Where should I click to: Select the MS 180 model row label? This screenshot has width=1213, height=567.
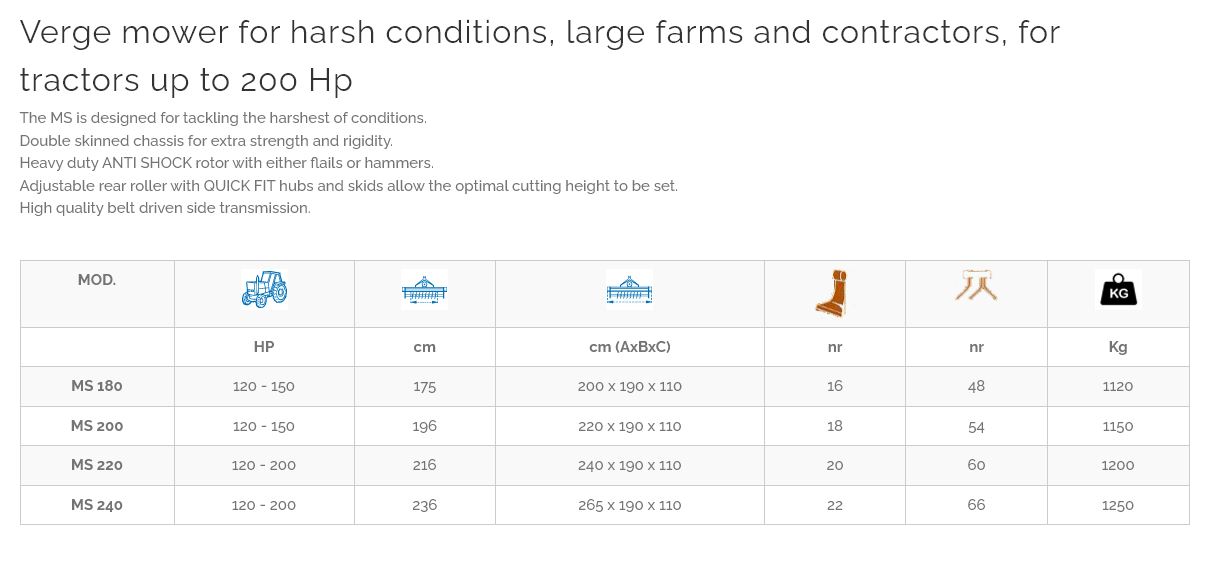[97, 386]
